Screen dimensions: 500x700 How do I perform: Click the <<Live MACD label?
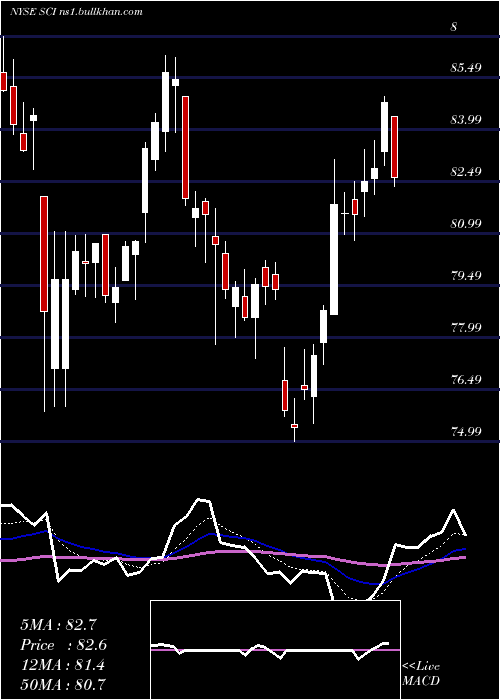pos(421,673)
